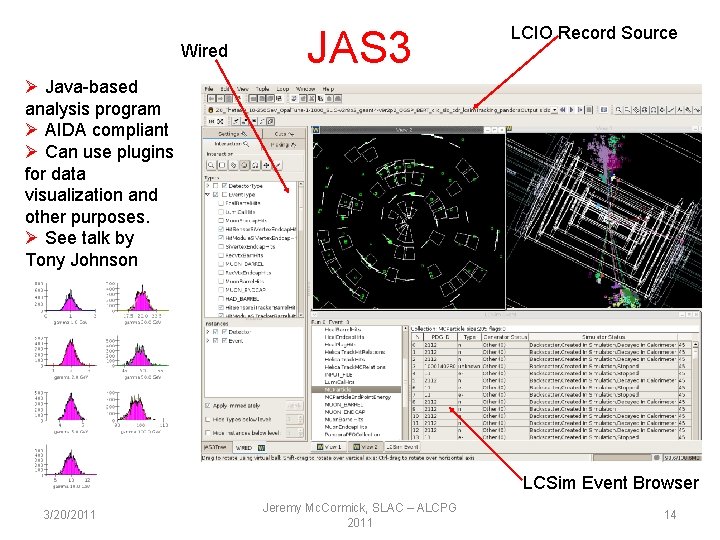Switch to the Settings tab

click(233, 134)
